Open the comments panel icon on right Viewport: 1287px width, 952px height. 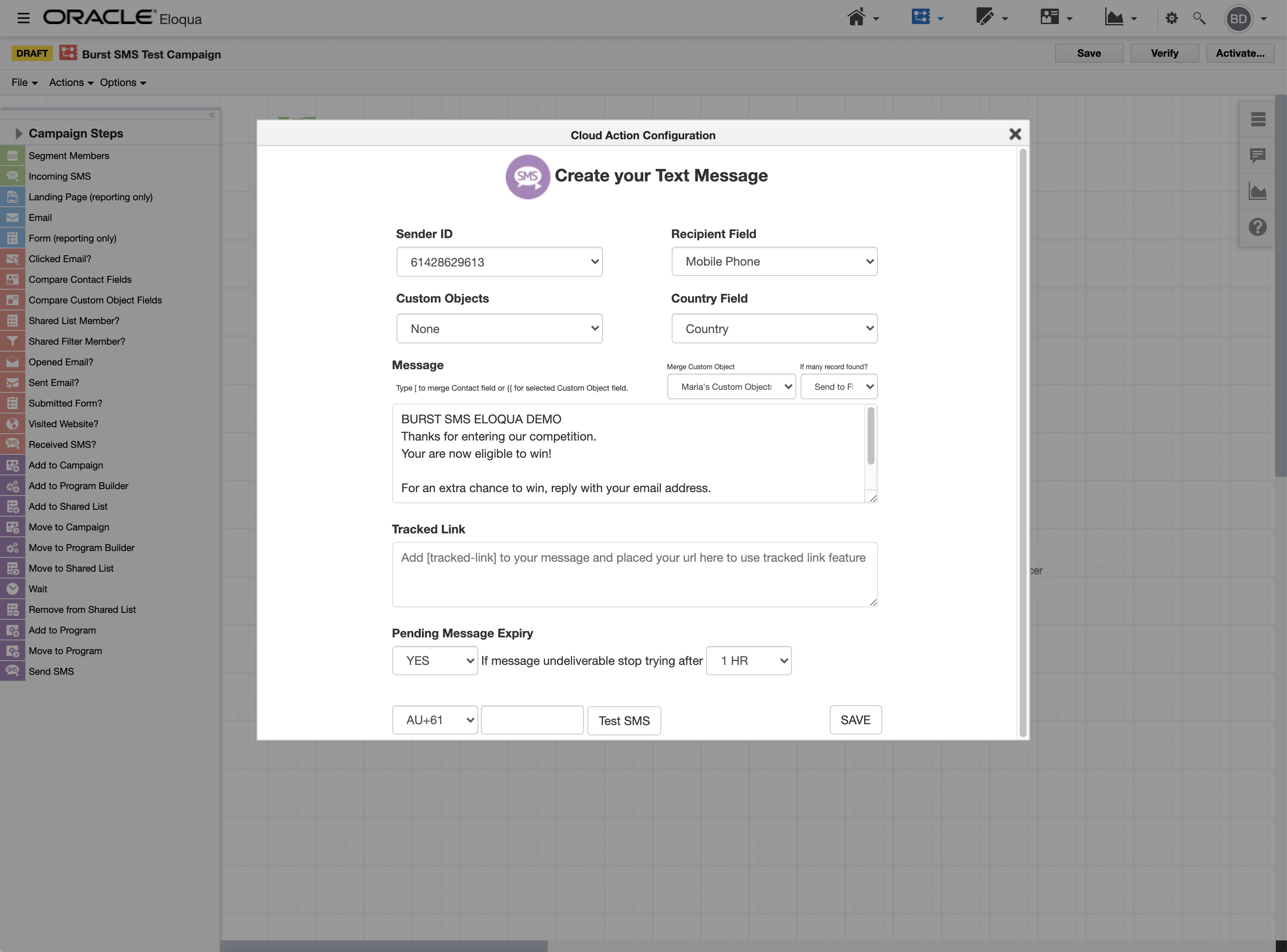1257,156
